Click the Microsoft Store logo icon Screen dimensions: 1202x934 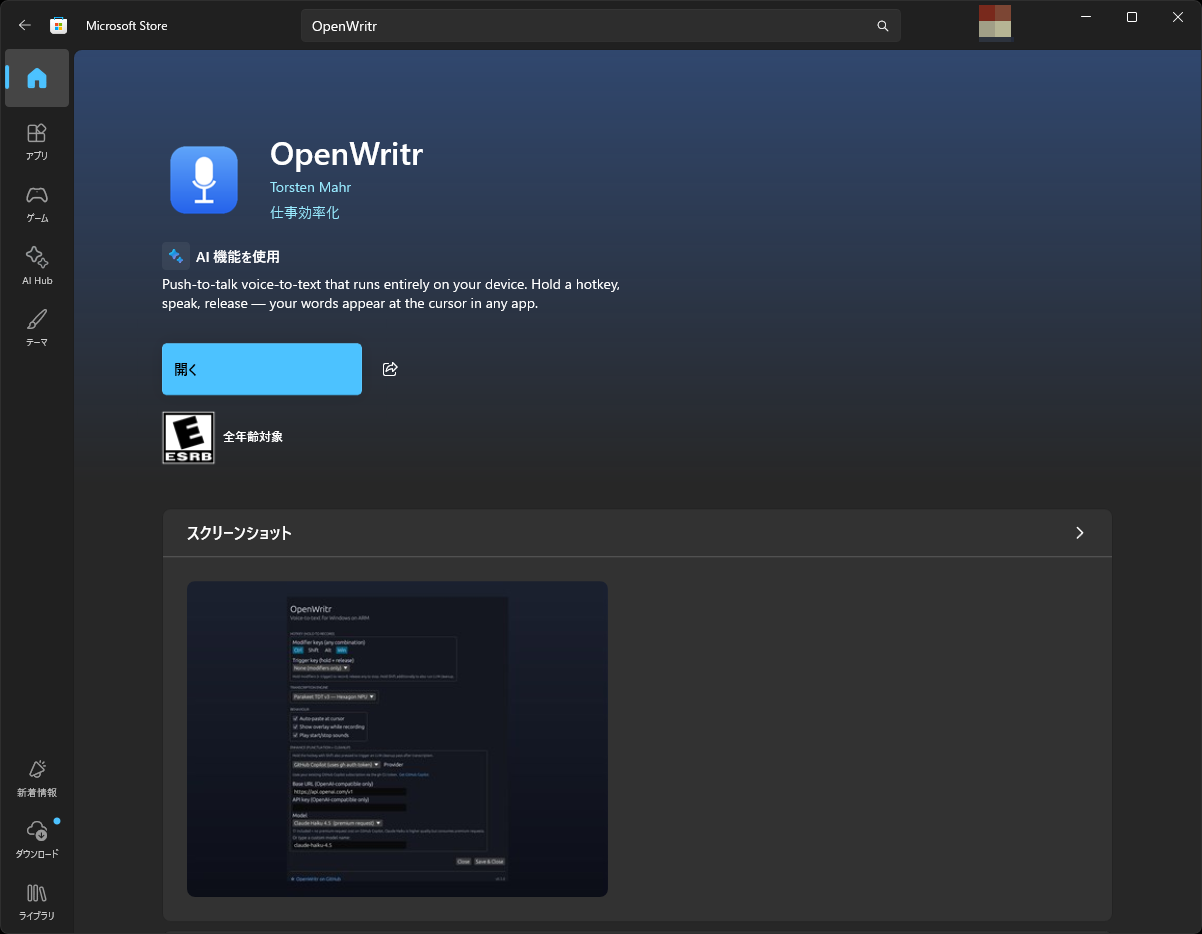(x=59, y=25)
